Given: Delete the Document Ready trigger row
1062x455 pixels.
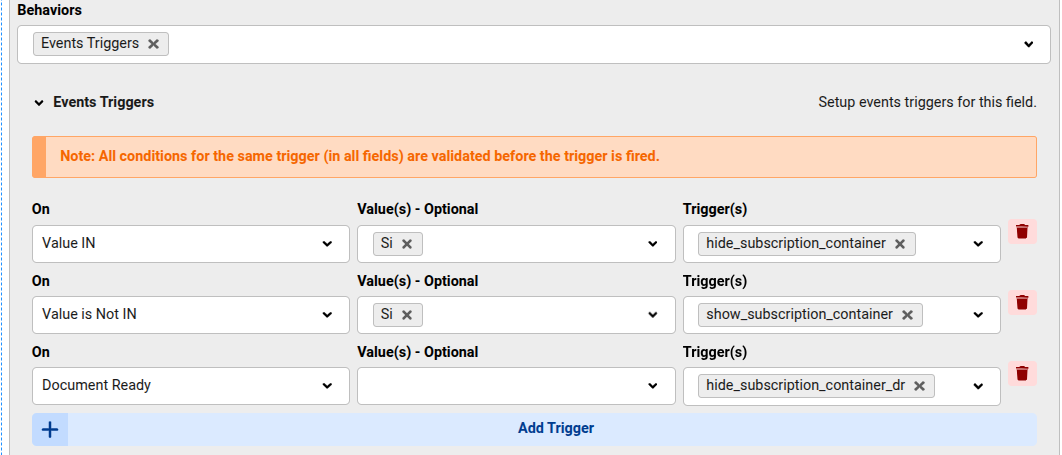Looking at the screenshot, I should 1022,373.
